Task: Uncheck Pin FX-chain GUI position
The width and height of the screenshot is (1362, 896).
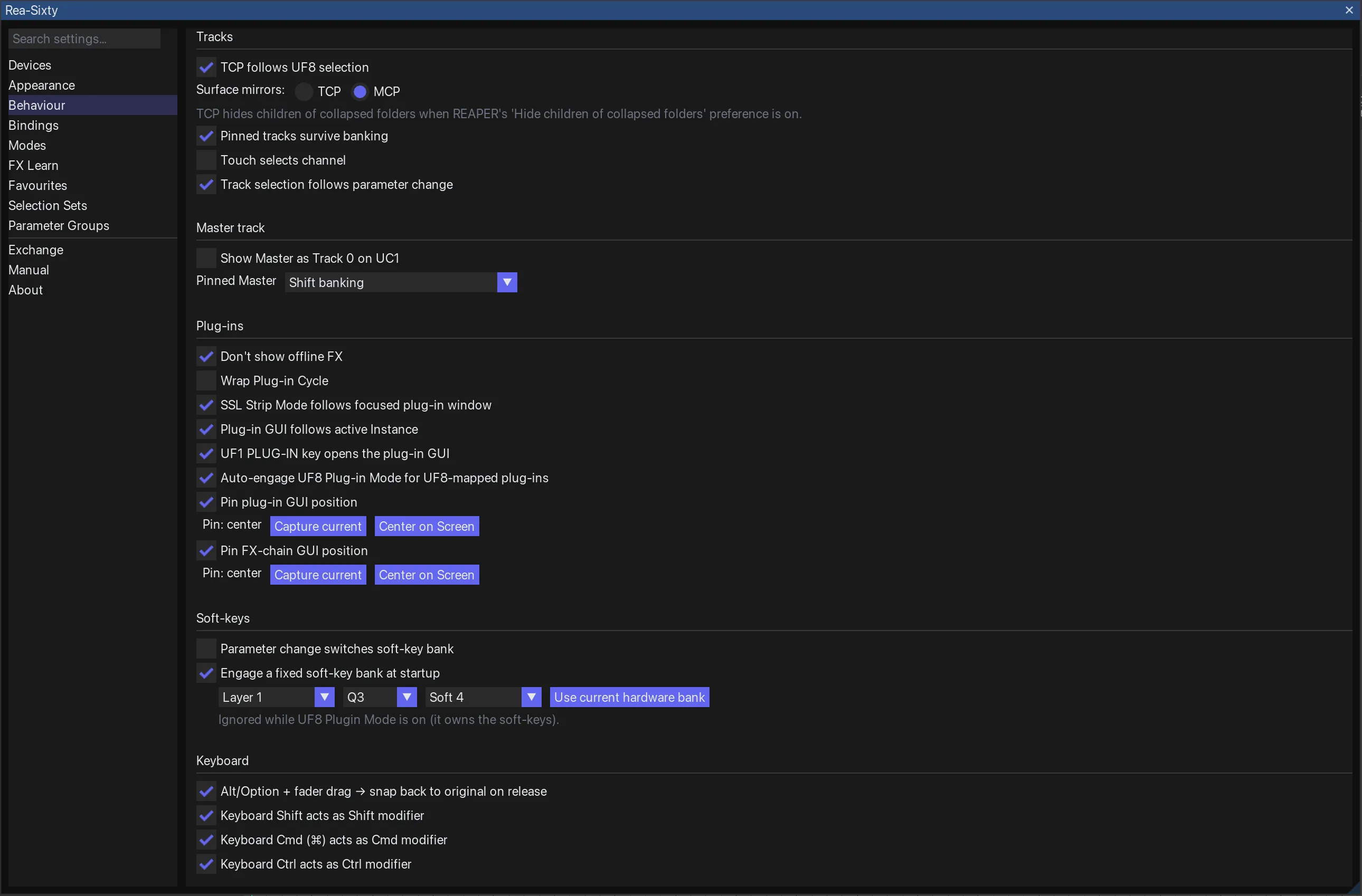Action: click(x=206, y=551)
